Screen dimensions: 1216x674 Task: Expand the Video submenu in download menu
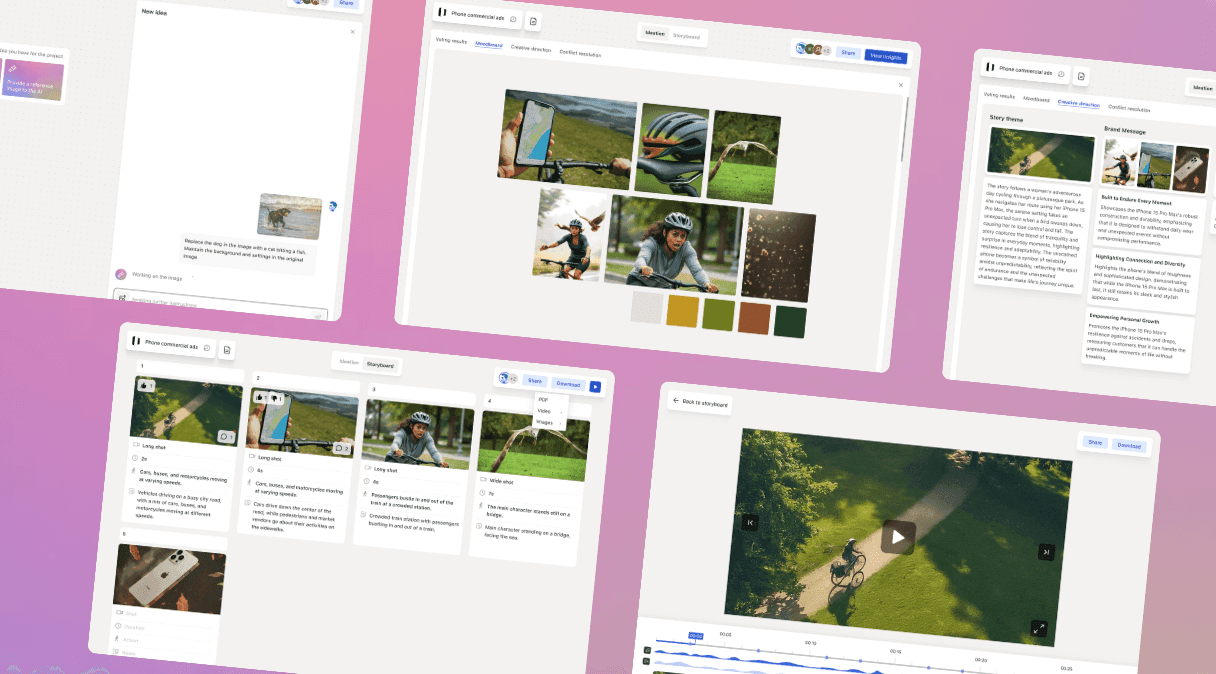[547, 411]
